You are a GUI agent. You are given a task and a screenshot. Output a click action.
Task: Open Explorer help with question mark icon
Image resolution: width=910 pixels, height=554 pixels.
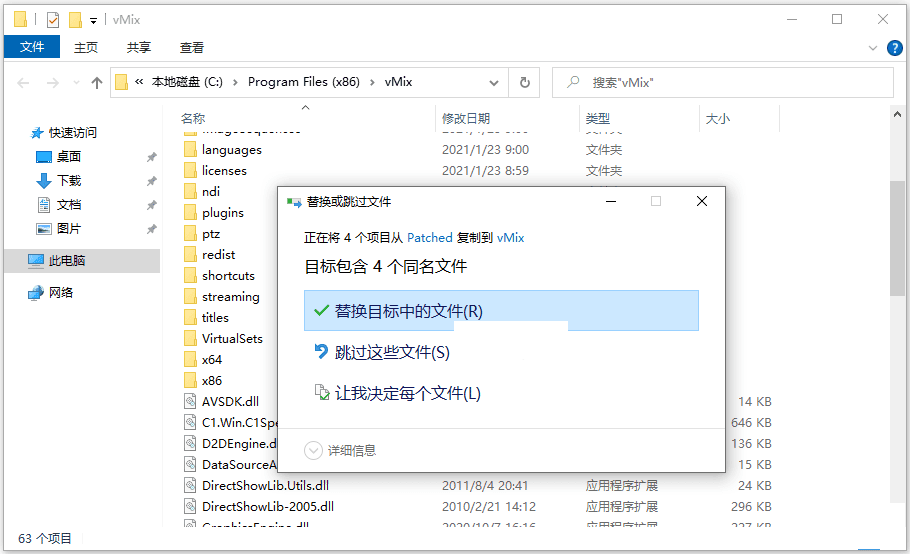(x=894, y=48)
